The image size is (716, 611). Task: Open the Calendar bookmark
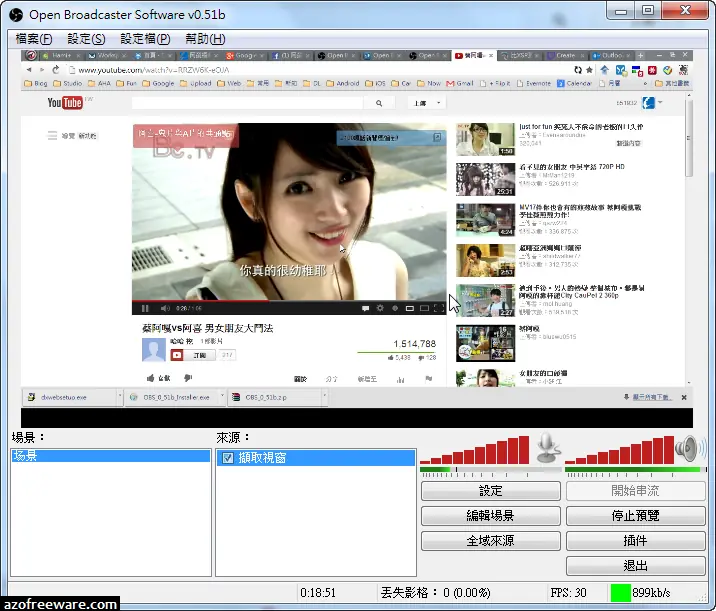(574, 83)
